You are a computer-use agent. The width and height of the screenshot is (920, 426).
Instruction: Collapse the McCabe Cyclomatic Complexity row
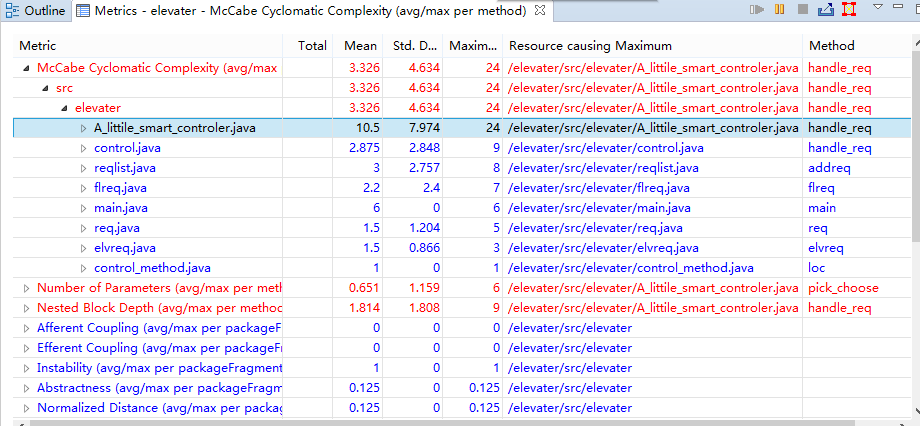coord(26,68)
